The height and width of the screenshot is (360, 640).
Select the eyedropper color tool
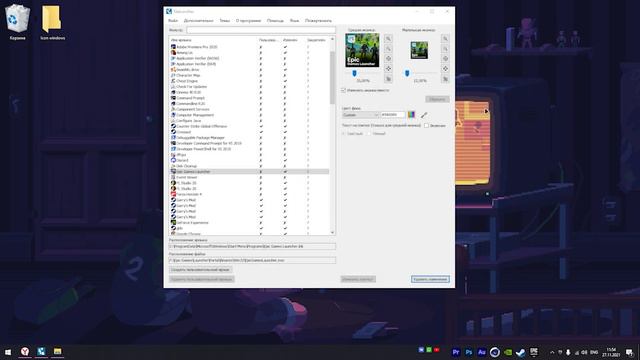(424, 115)
